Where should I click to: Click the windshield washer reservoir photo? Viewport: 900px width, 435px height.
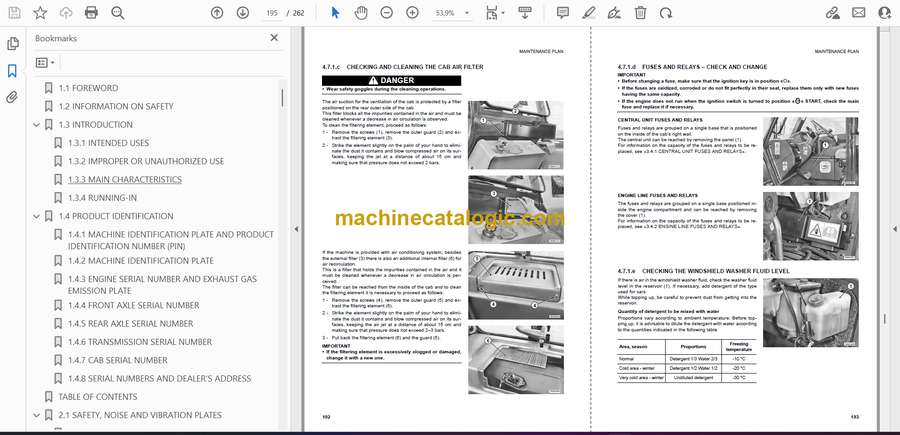(810, 312)
